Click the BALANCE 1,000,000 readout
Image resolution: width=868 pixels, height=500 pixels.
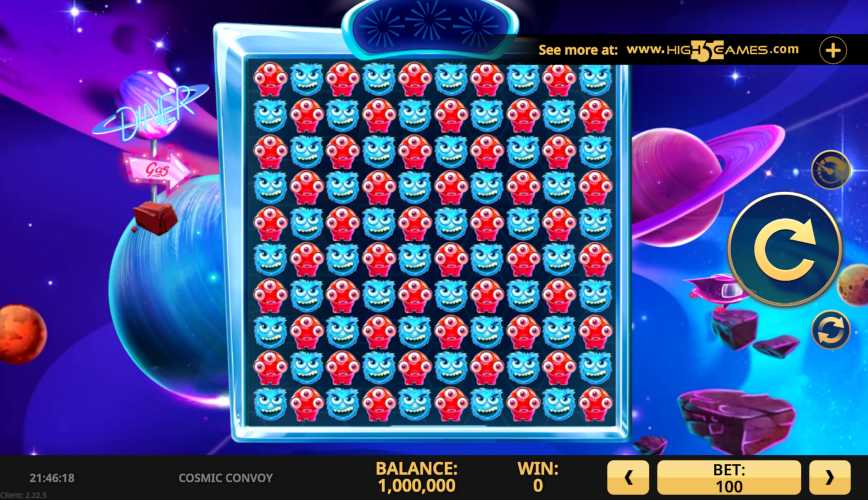tap(417, 477)
